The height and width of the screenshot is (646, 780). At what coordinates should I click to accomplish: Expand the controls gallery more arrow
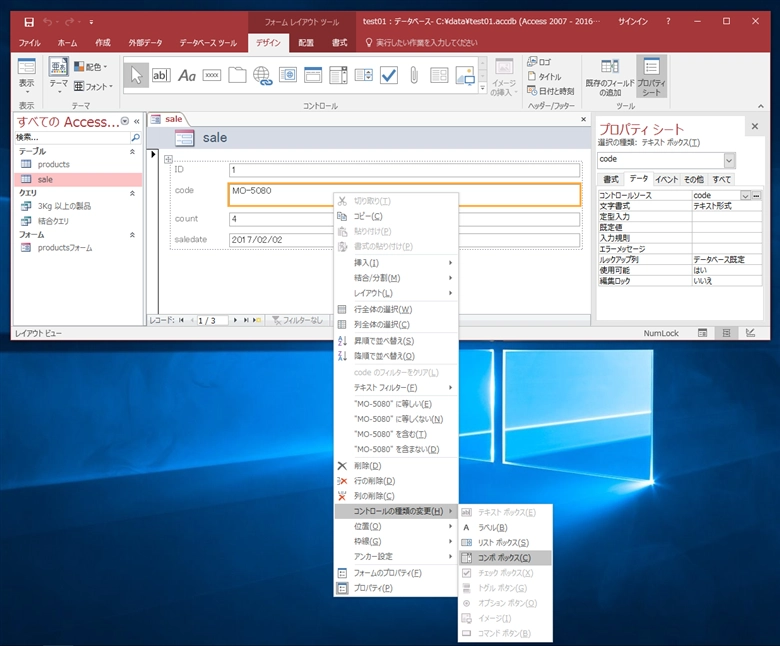coord(483,89)
